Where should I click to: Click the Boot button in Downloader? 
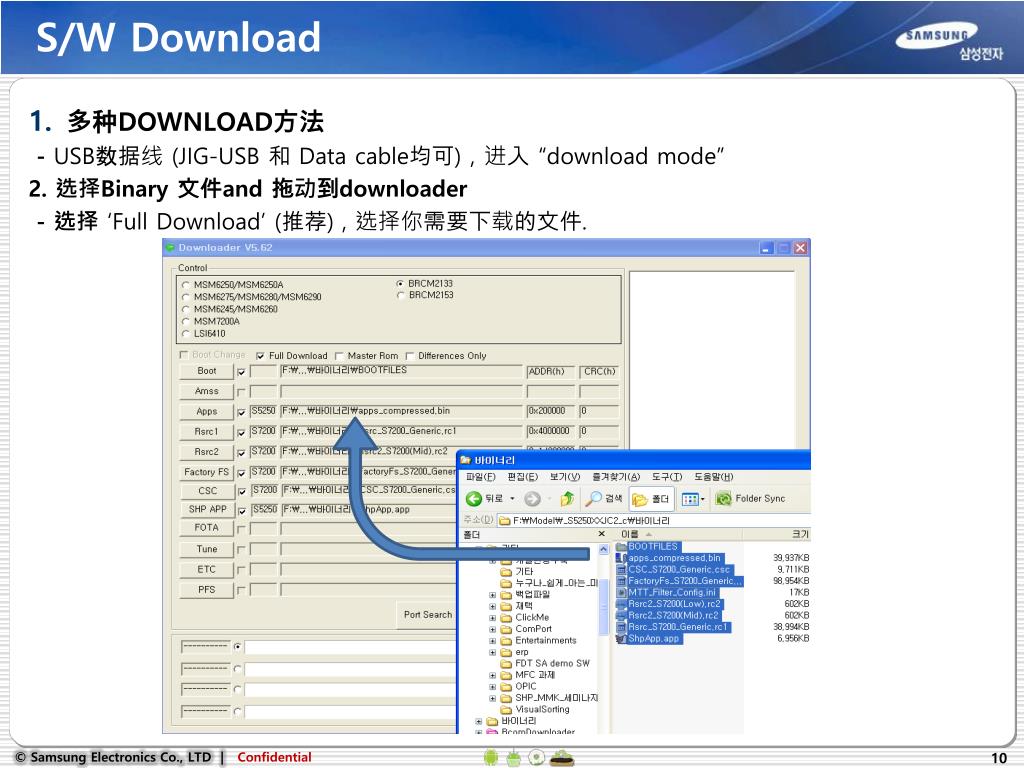tap(206, 371)
